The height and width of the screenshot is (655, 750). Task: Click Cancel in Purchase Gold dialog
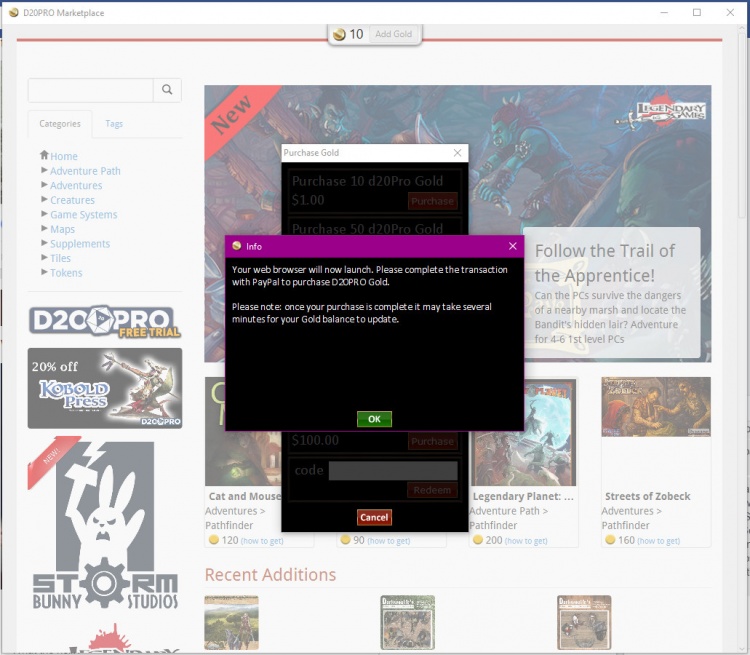click(374, 517)
